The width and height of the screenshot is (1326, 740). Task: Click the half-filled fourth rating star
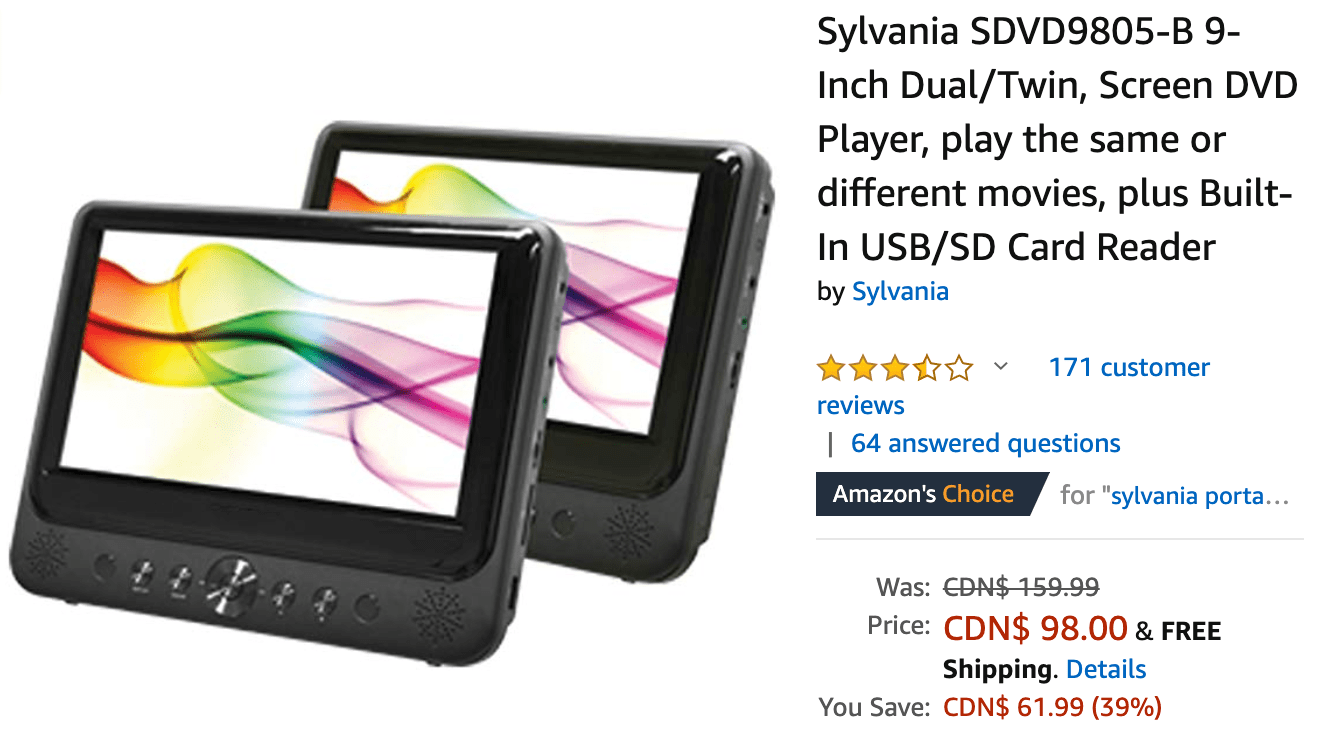pyautogui.click(x=927, y=368)
